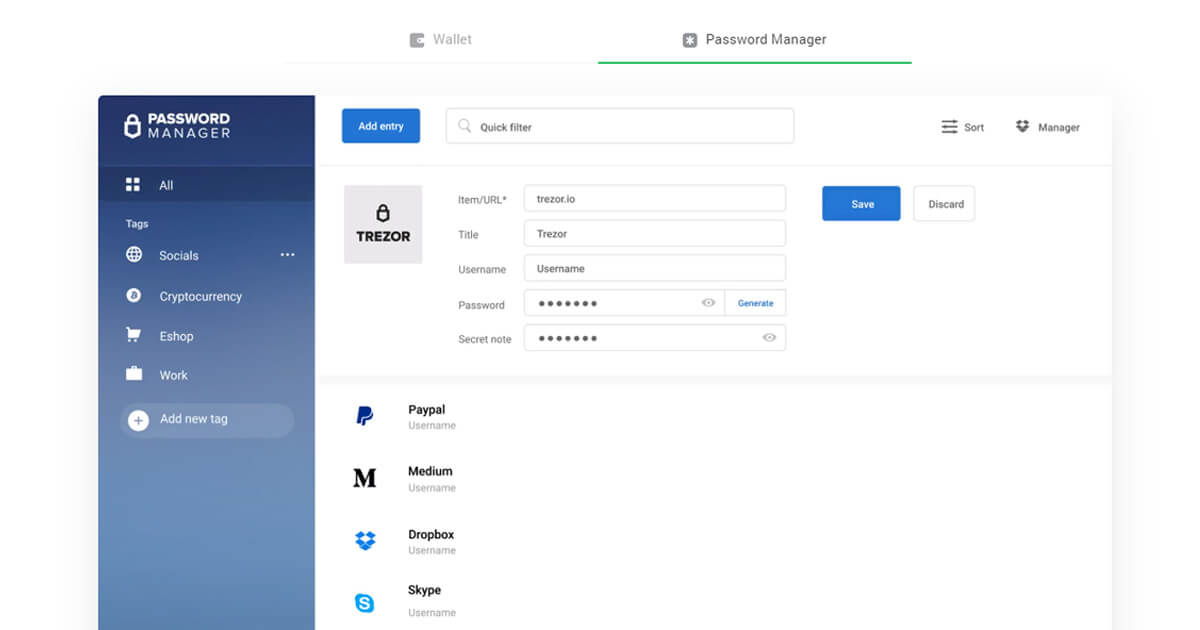This screenshot has width=1200, height=630.
Task: Click Add new tag button
Action: point(207,420)
